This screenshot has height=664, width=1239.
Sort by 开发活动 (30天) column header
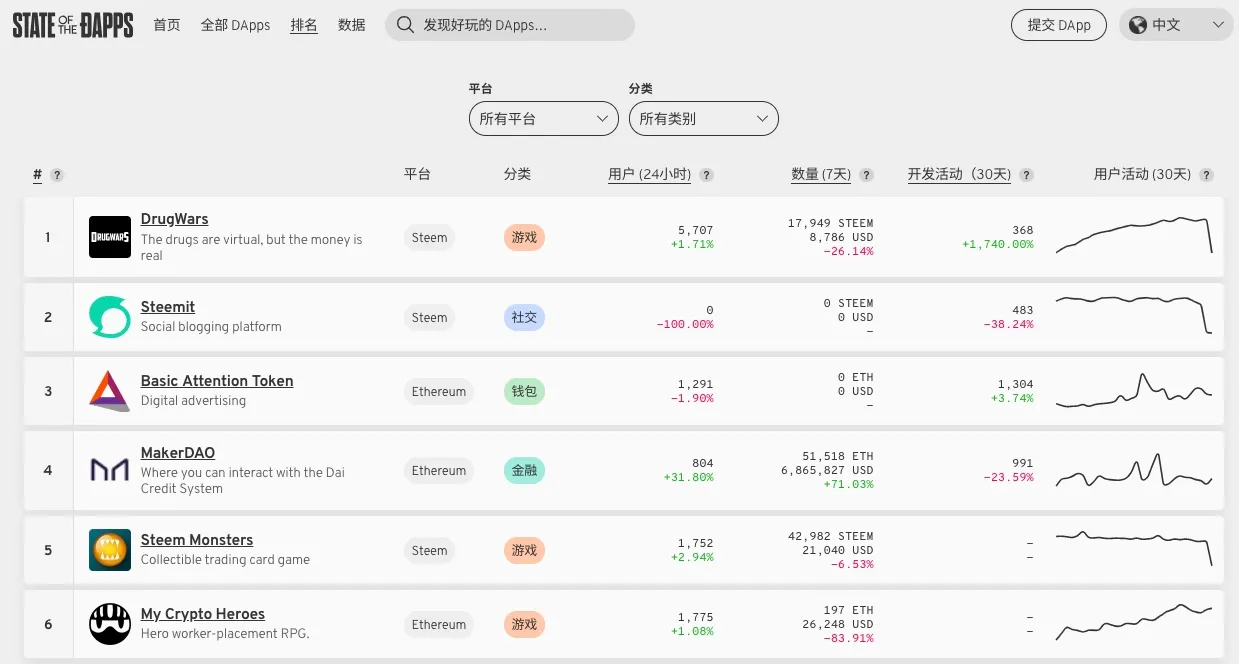coord(959,174)
